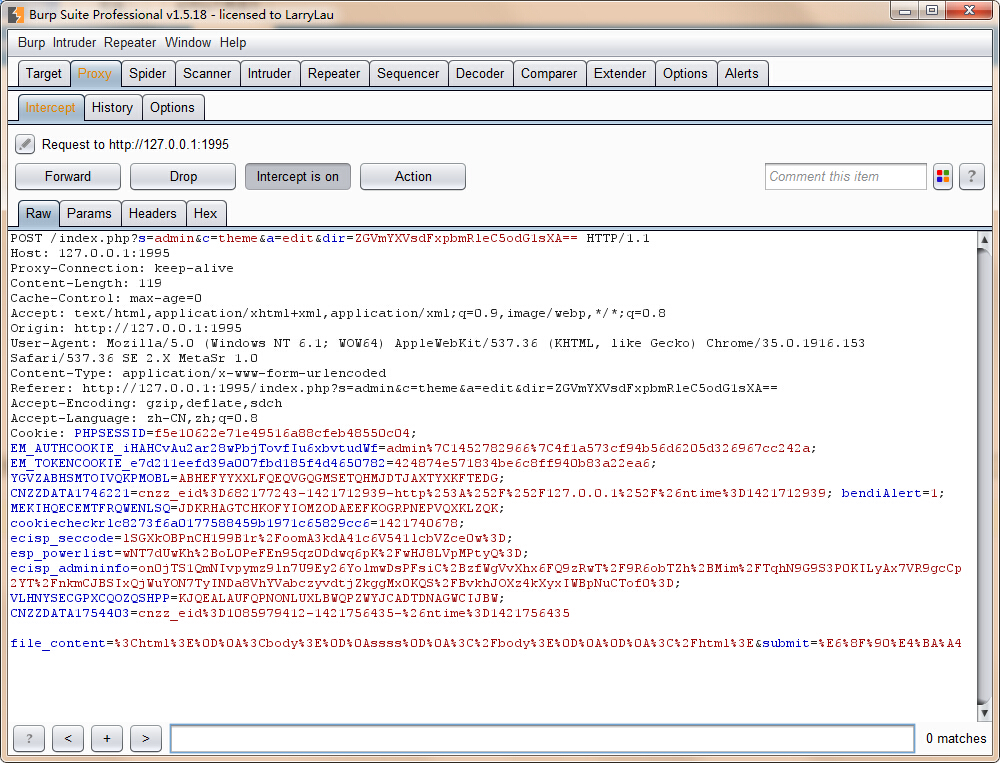This screenshot has width=1000, height=763.
Task: Switch to the Intruder tool tab
Action: 269,73
